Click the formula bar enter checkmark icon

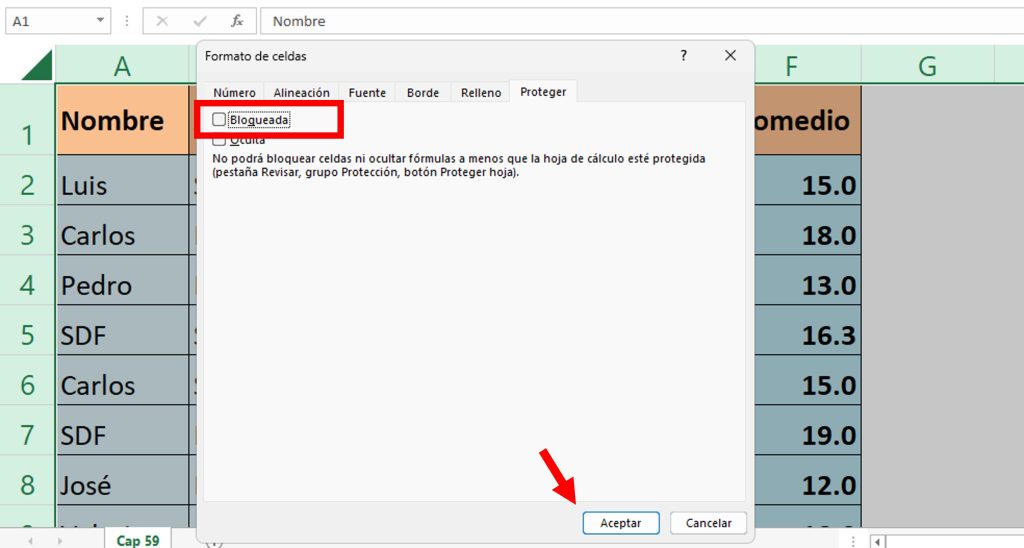tap(199, 21)
